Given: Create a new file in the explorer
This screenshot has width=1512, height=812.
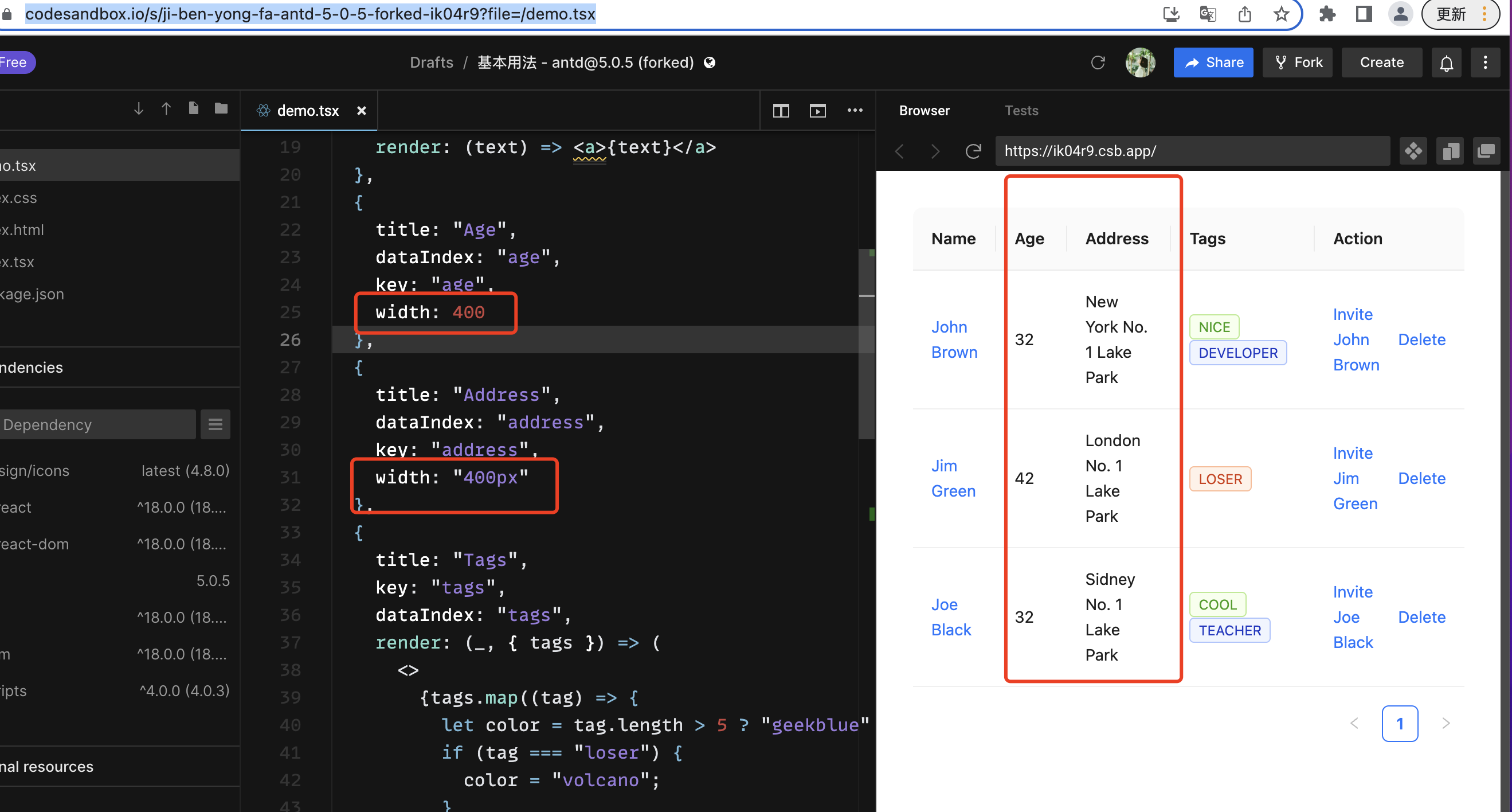Looking at the screenshot, I should (194, 108).
